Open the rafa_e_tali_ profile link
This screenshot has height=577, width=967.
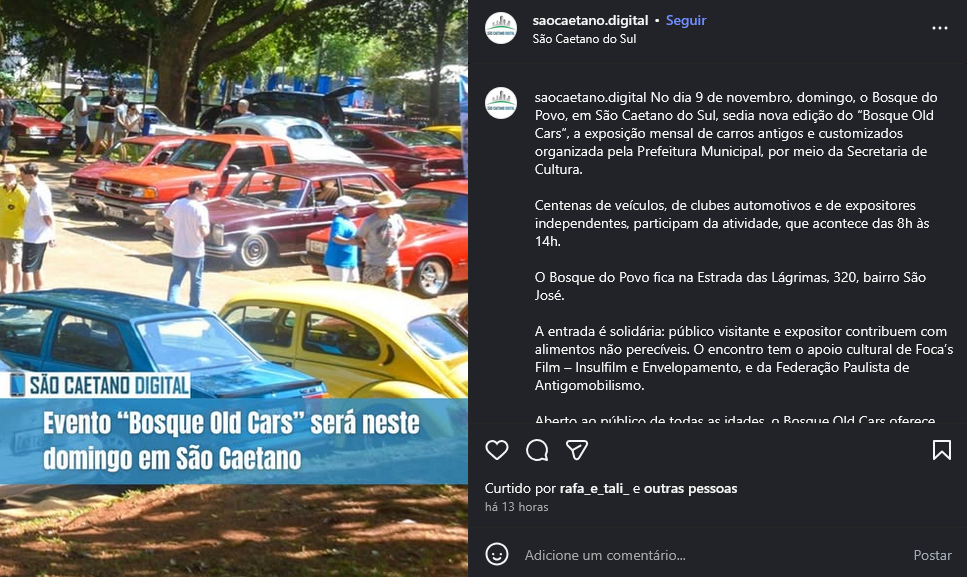click(595, 488)
